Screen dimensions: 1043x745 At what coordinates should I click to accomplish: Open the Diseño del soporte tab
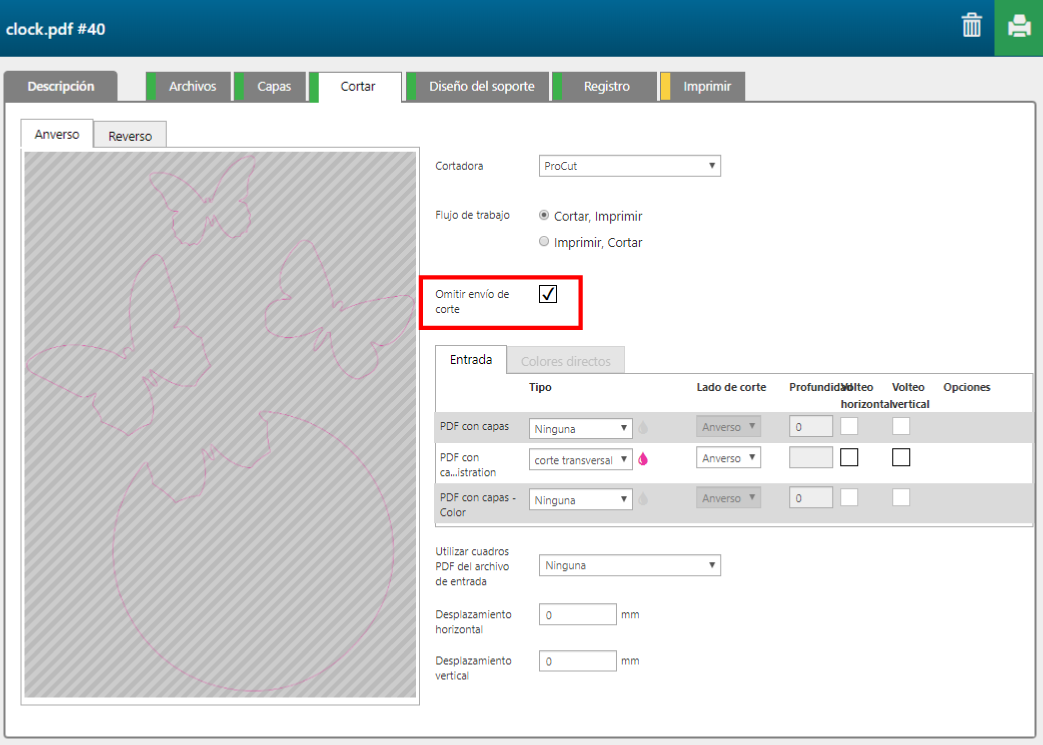pyautogui.click(x=488, y=87)
